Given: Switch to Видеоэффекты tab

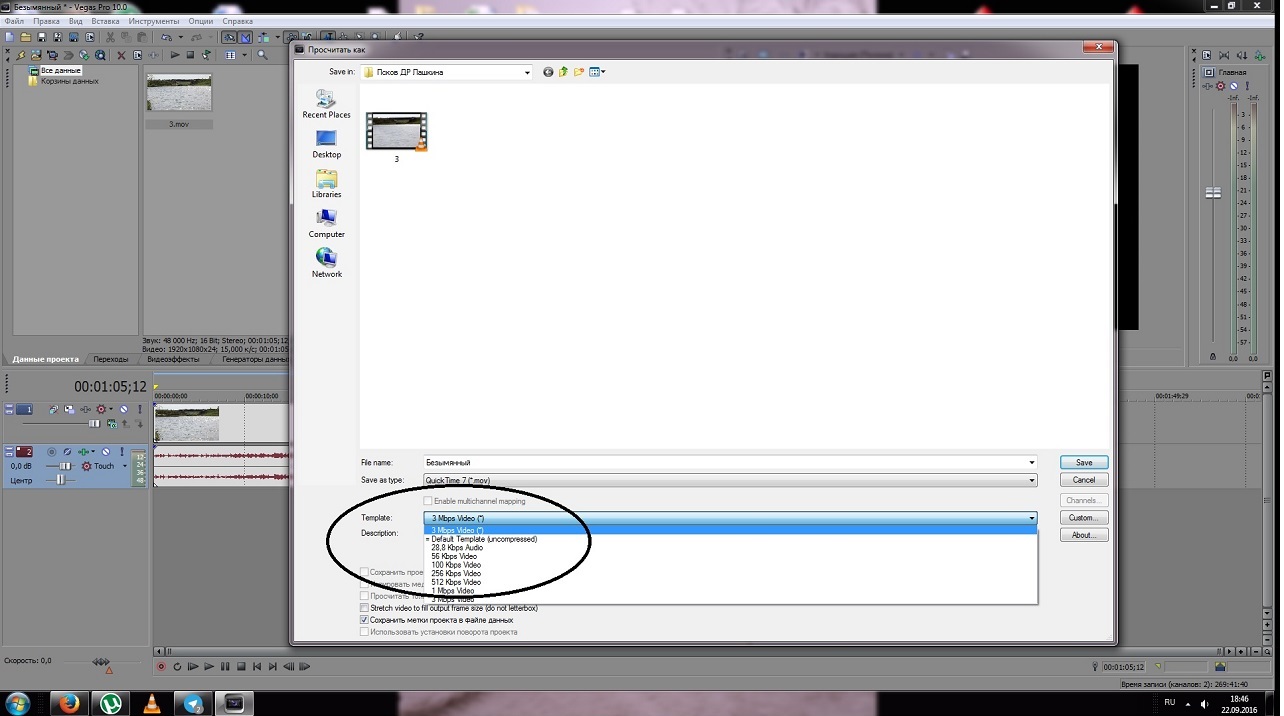Looking at the screenshot, I should [172, 359].
